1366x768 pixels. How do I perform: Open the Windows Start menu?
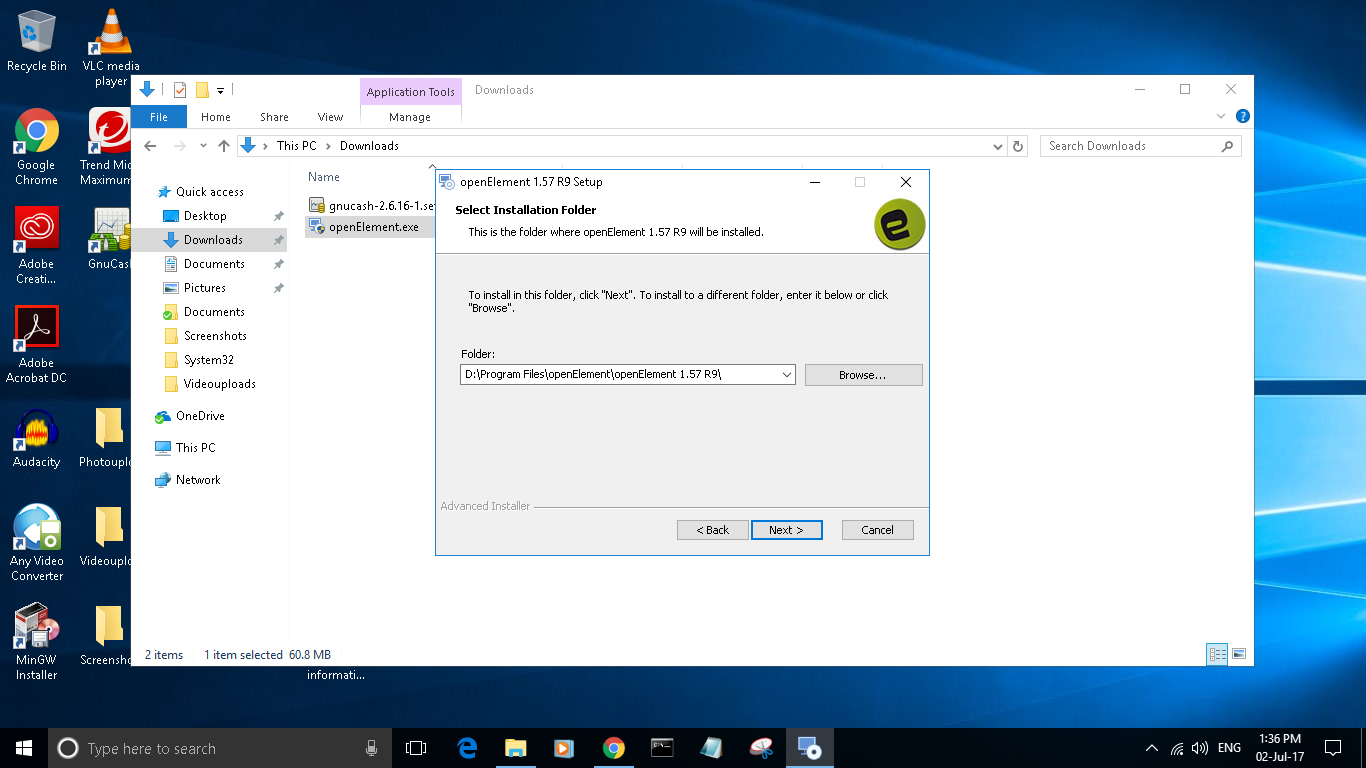coord(24,748)
